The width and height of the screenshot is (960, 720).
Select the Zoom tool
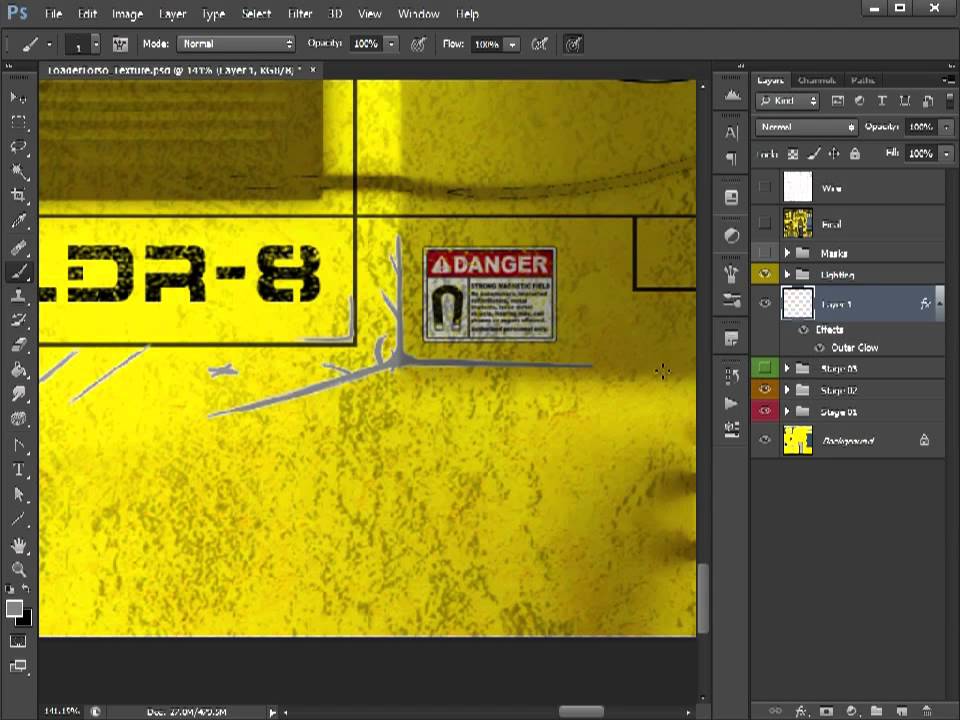click(x=18, y=569)
